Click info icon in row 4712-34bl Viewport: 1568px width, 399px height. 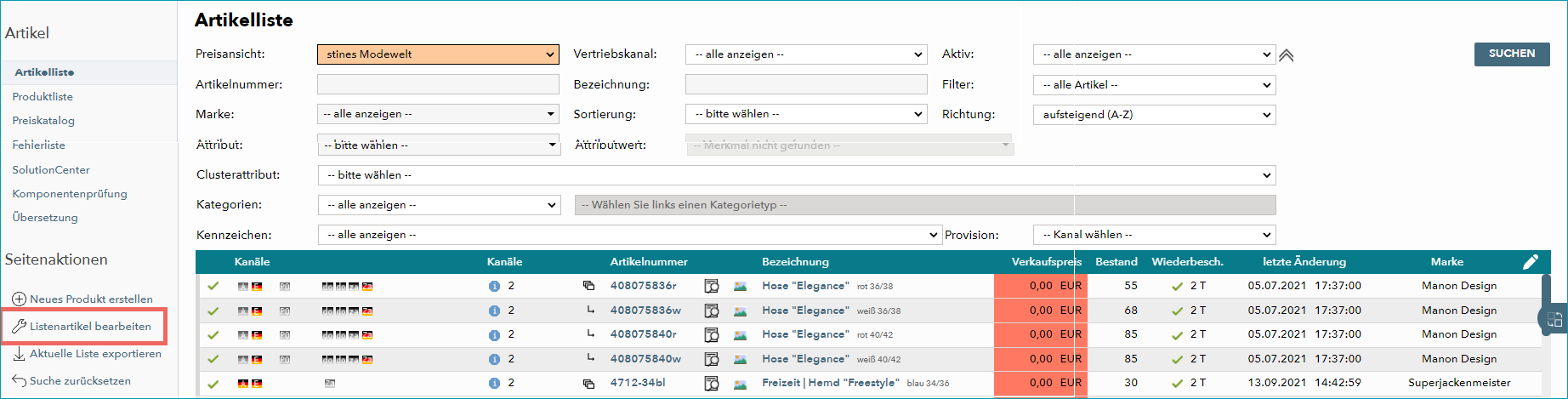coord(494,384)
